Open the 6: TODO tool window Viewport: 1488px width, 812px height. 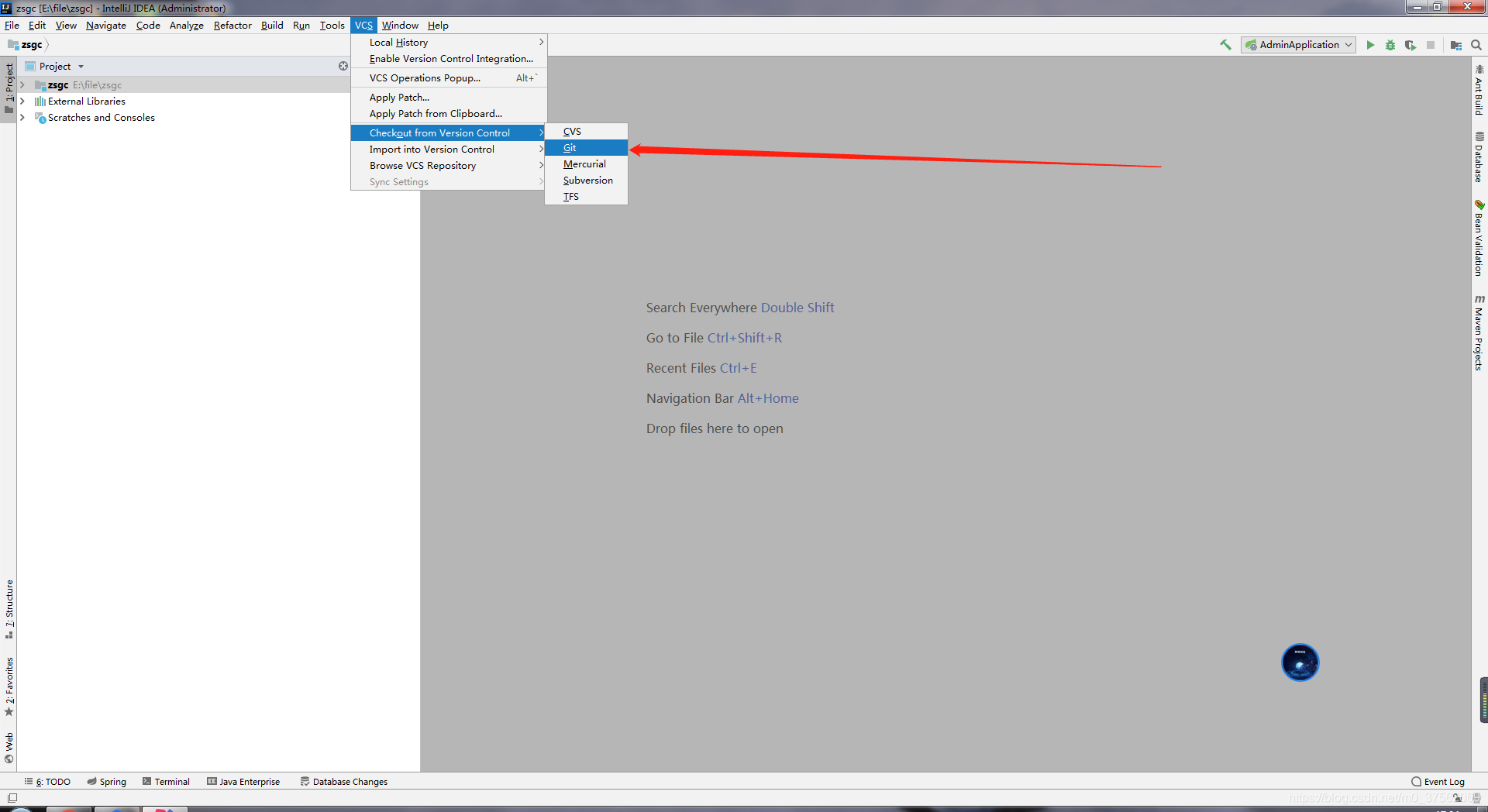47,782
